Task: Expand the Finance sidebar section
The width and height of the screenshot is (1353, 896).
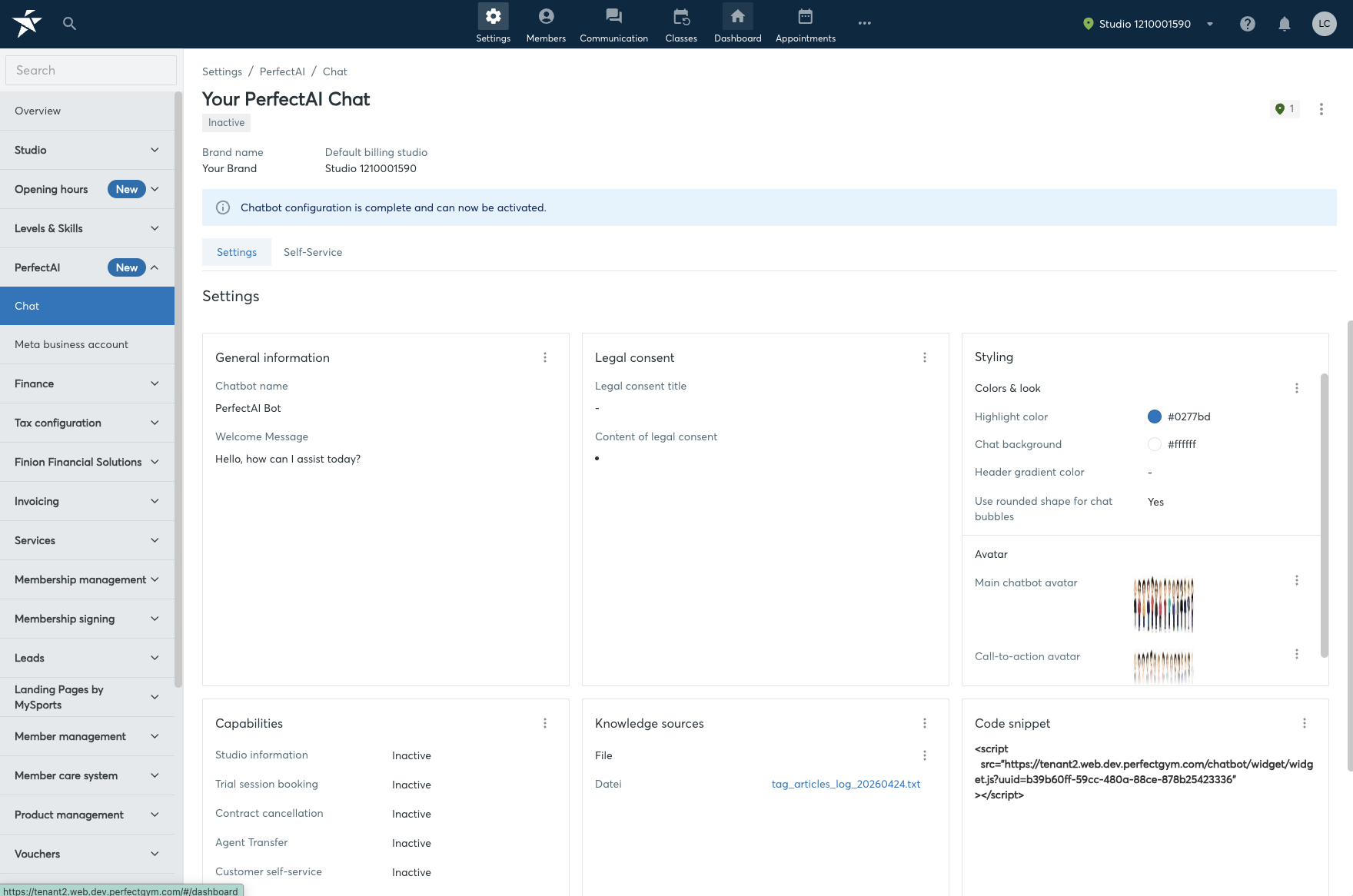Action: [x=87, y=383]
